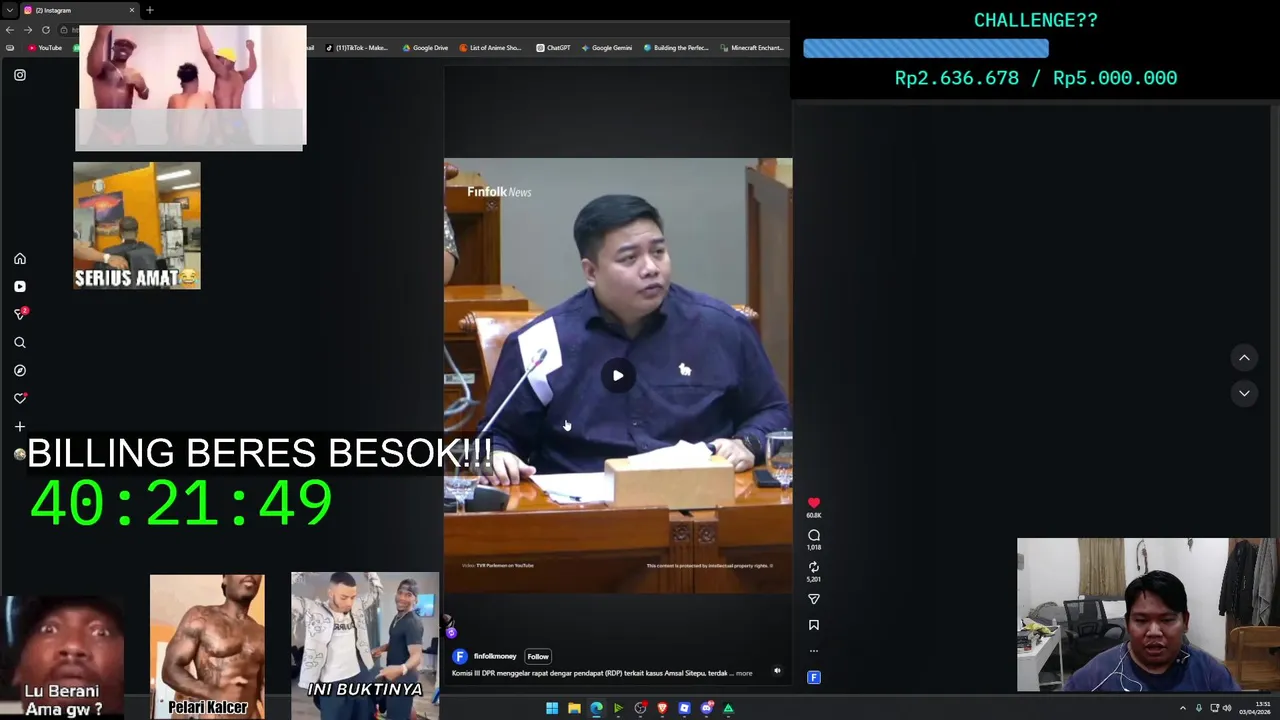Open the TikTok bookmark
This screenshot has width=1280, height=720.
pyautogui.click(x=356, y=48)
